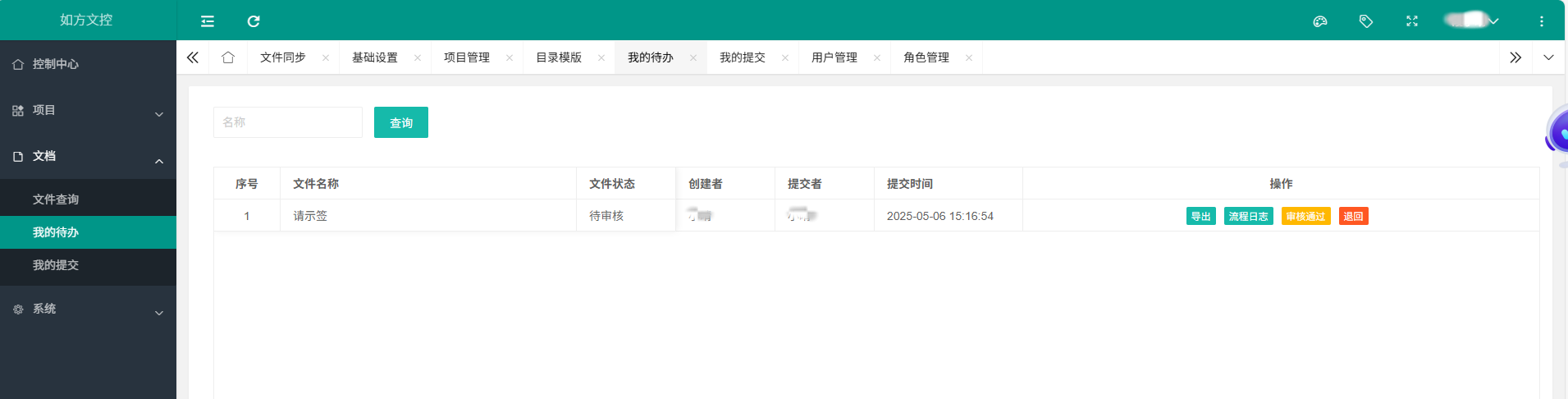Image resolution: width=1568 pixels, height=399 pixels.
Task: Switch to the 用户管理 tab
Action: click(834, 57)
